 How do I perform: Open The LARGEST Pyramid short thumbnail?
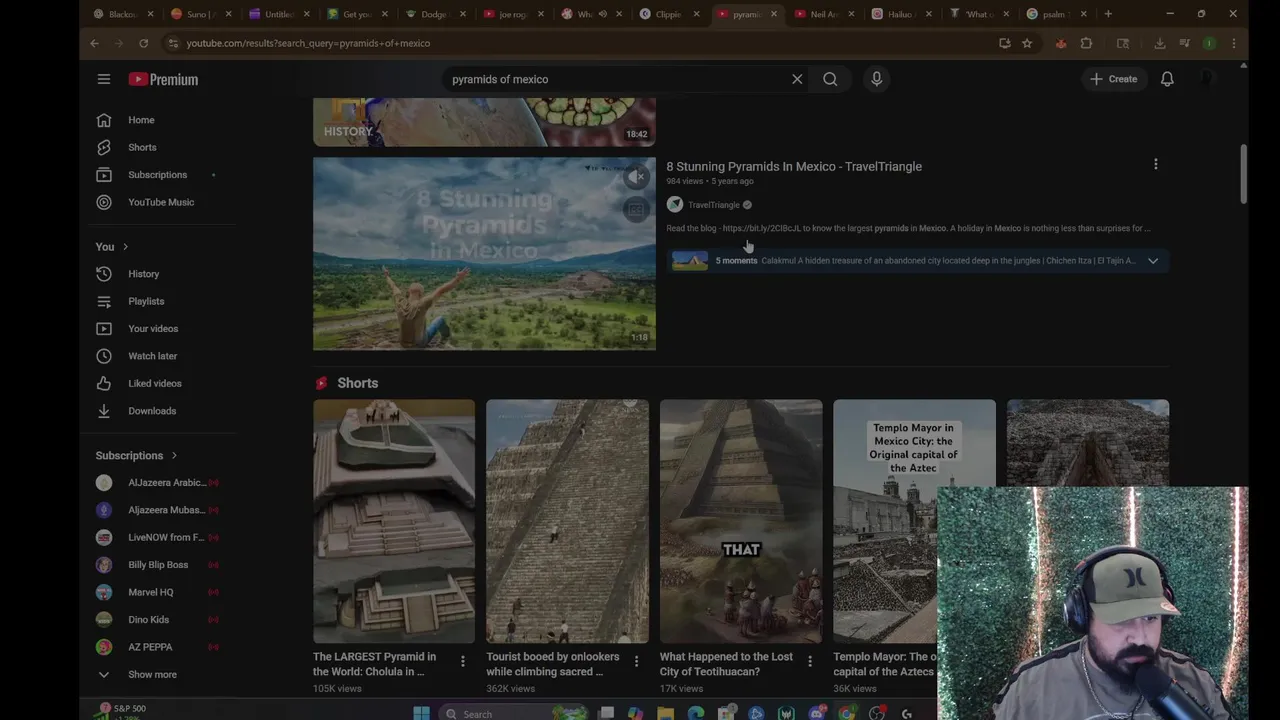394,521
